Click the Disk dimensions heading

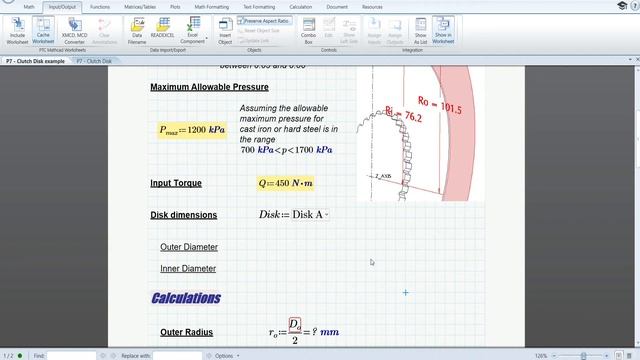(x=184, y=215)
